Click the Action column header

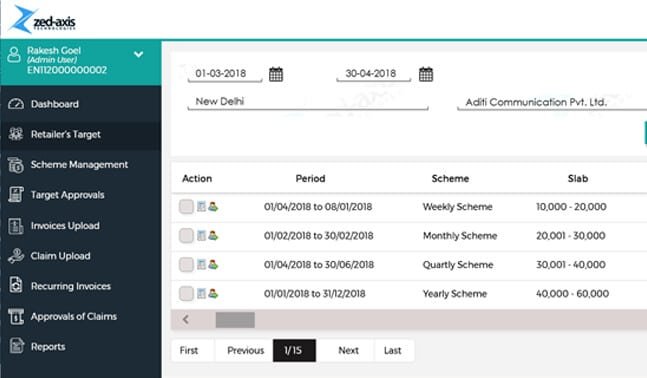tap(197, 179)
